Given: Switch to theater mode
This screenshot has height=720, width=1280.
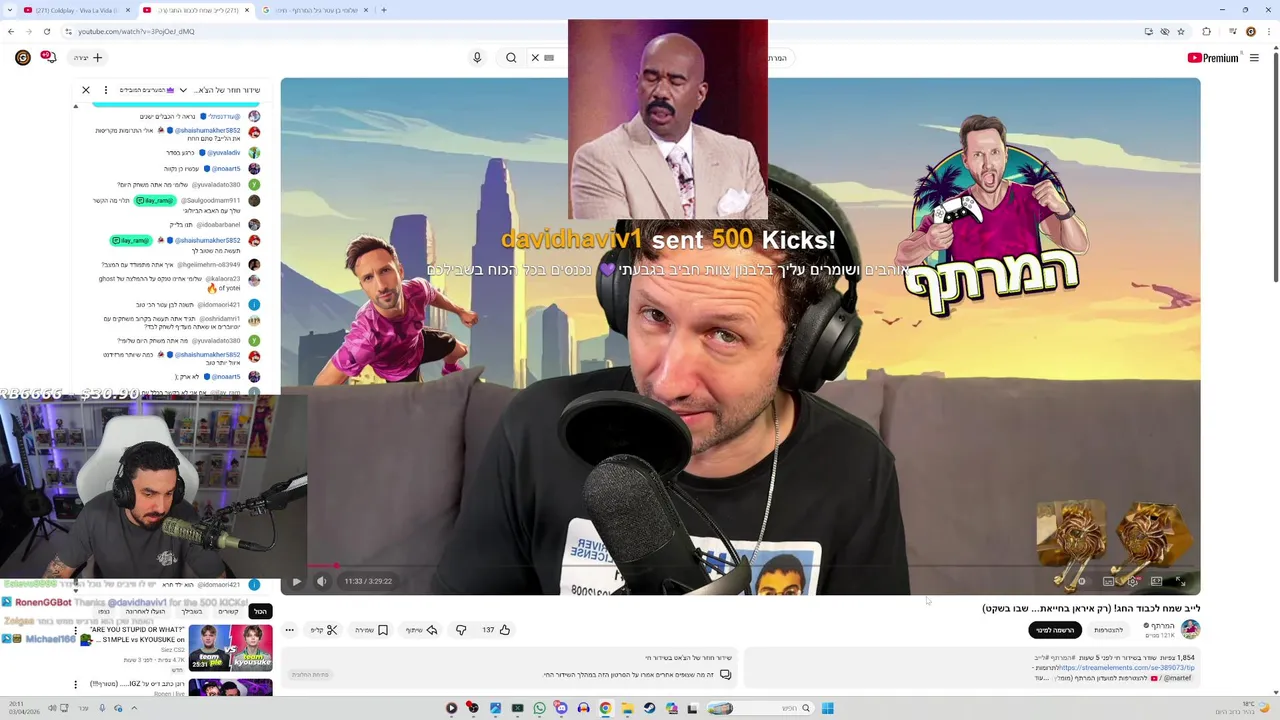Looking at the screenshot, I should [x=1156, y=581].
